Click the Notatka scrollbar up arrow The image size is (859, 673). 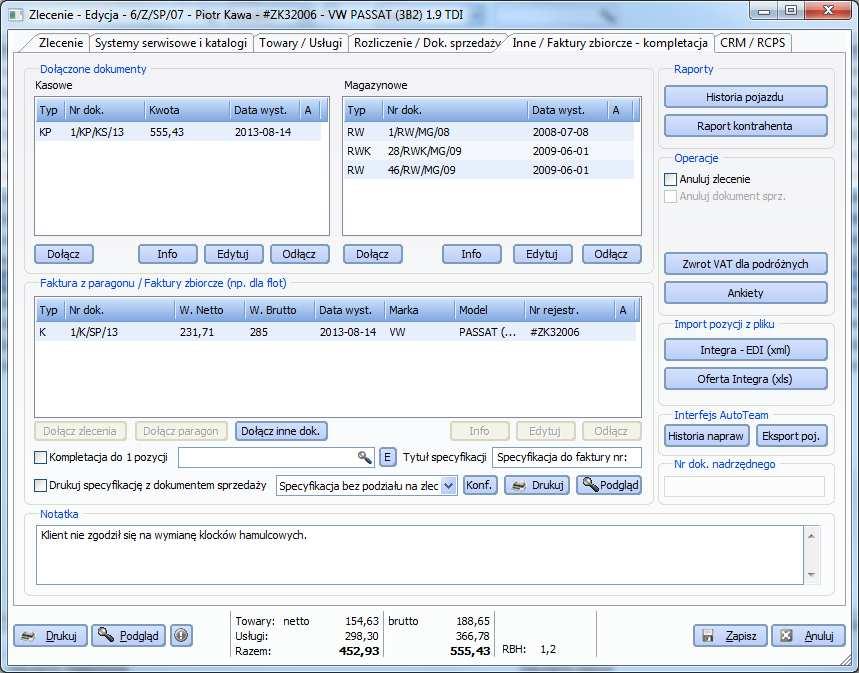coord(811,535)
